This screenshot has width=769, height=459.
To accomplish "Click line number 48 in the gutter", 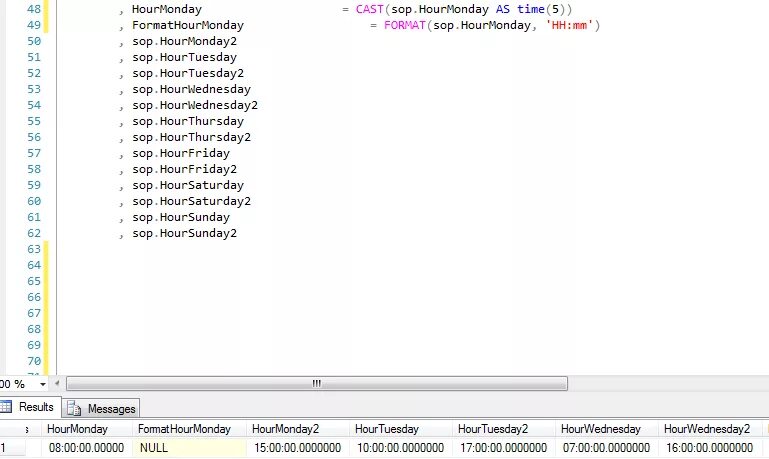I will coord(34,9).
